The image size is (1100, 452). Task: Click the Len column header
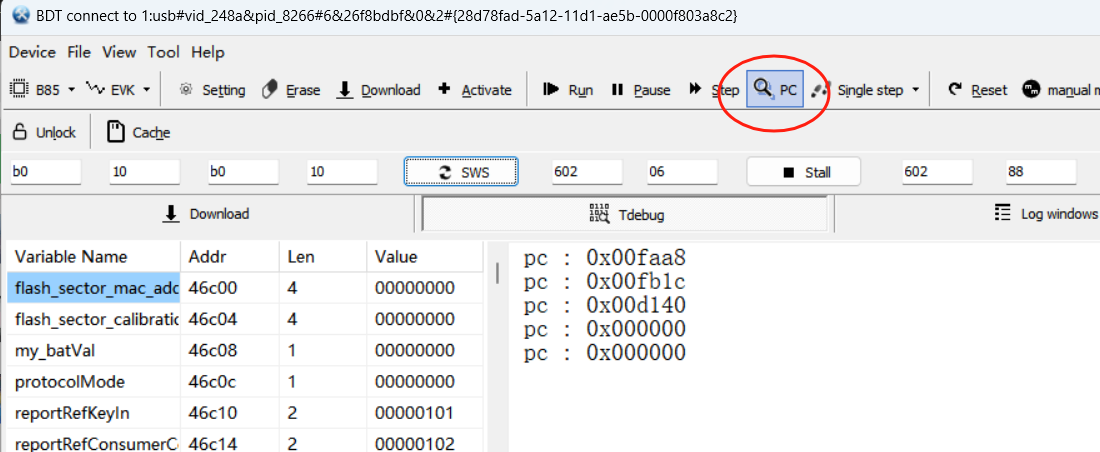point(323,257)
